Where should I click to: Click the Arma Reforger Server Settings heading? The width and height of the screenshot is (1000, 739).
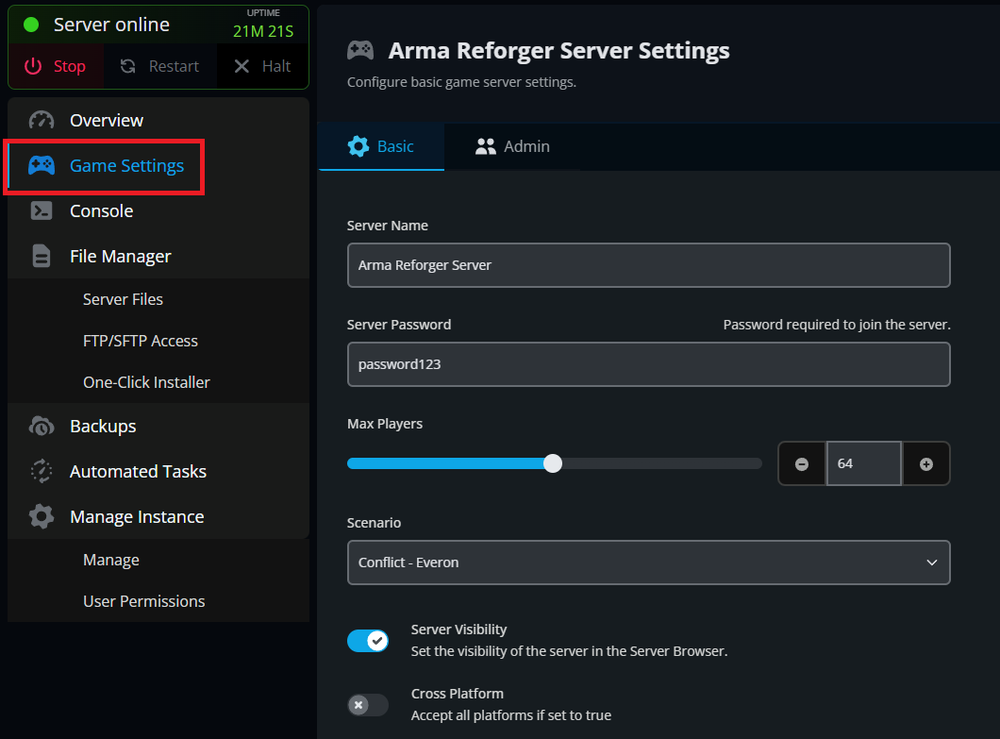(x=559, y=50)
